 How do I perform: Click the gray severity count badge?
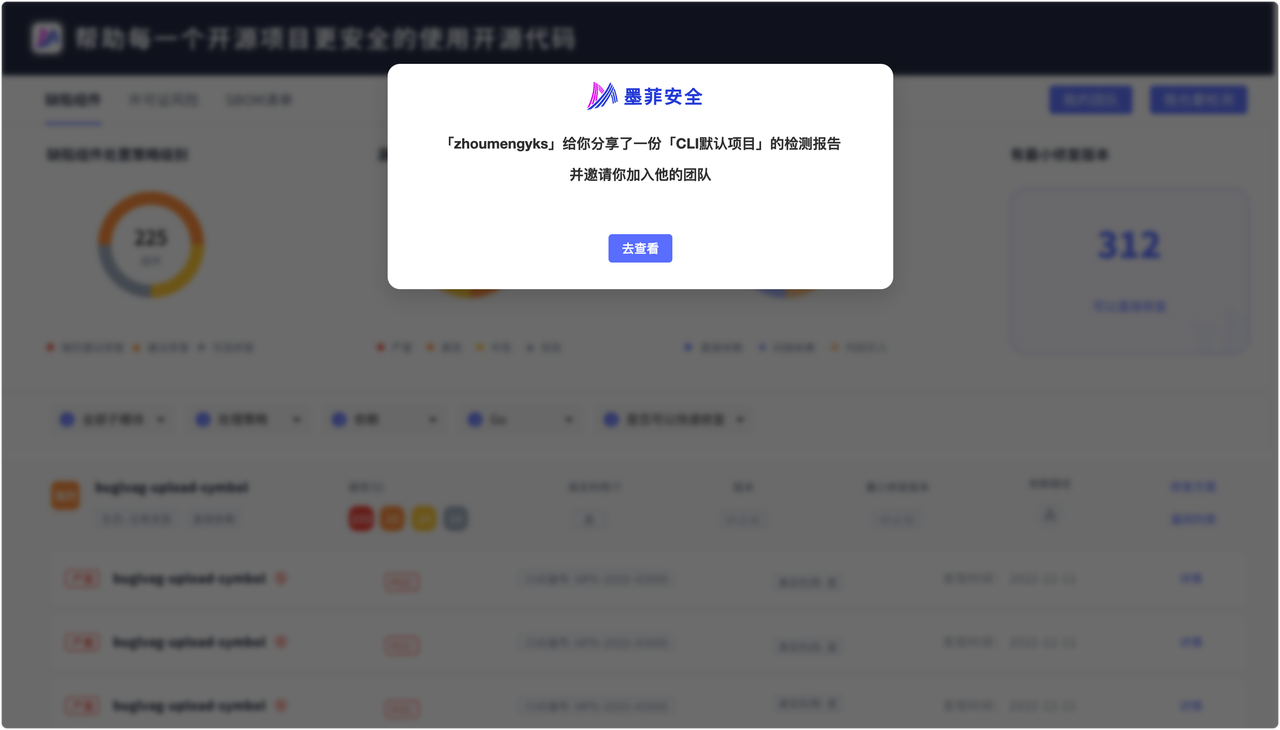coord(456,518)
